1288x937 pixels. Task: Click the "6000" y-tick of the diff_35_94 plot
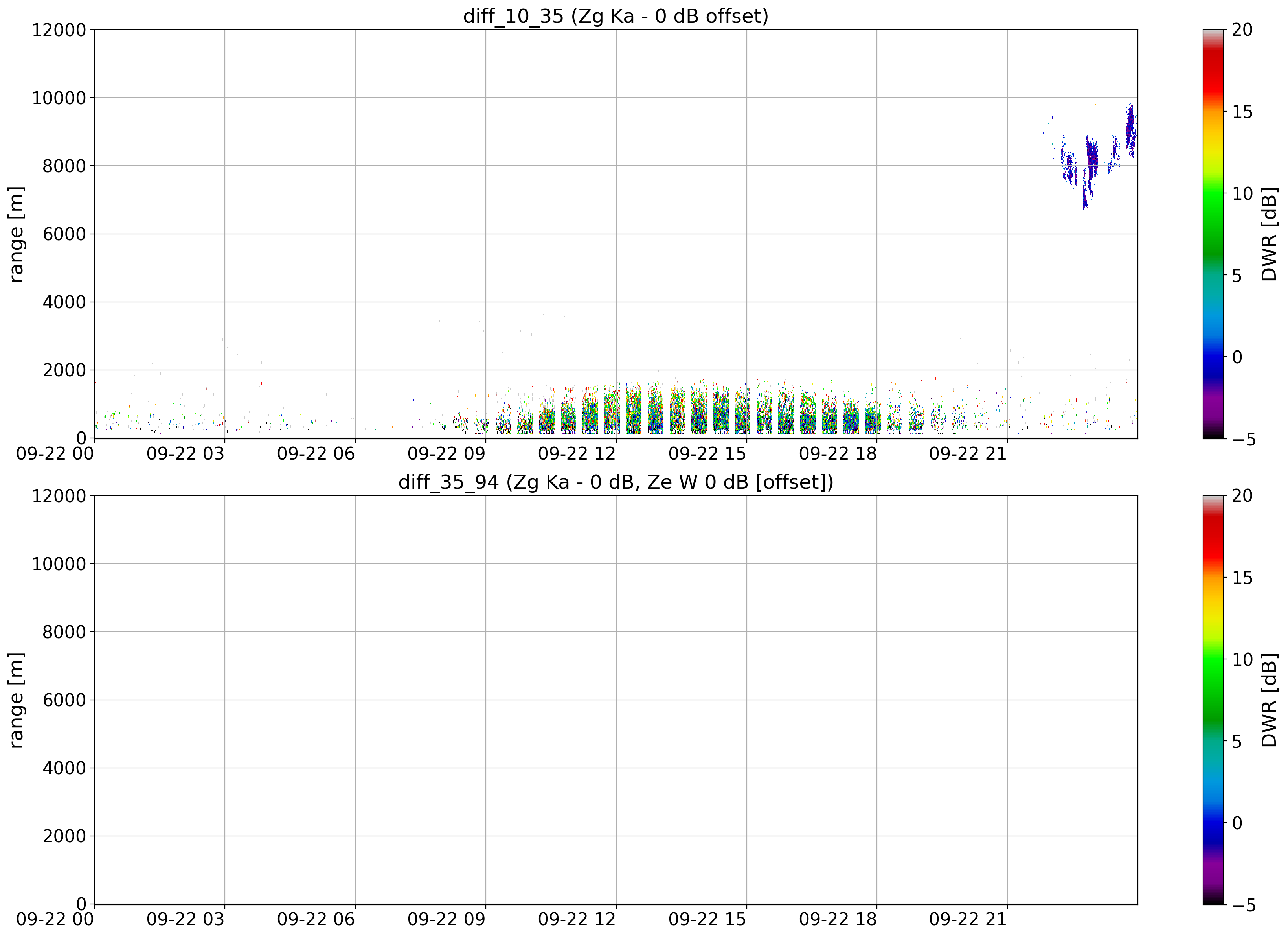coord(65,700)
